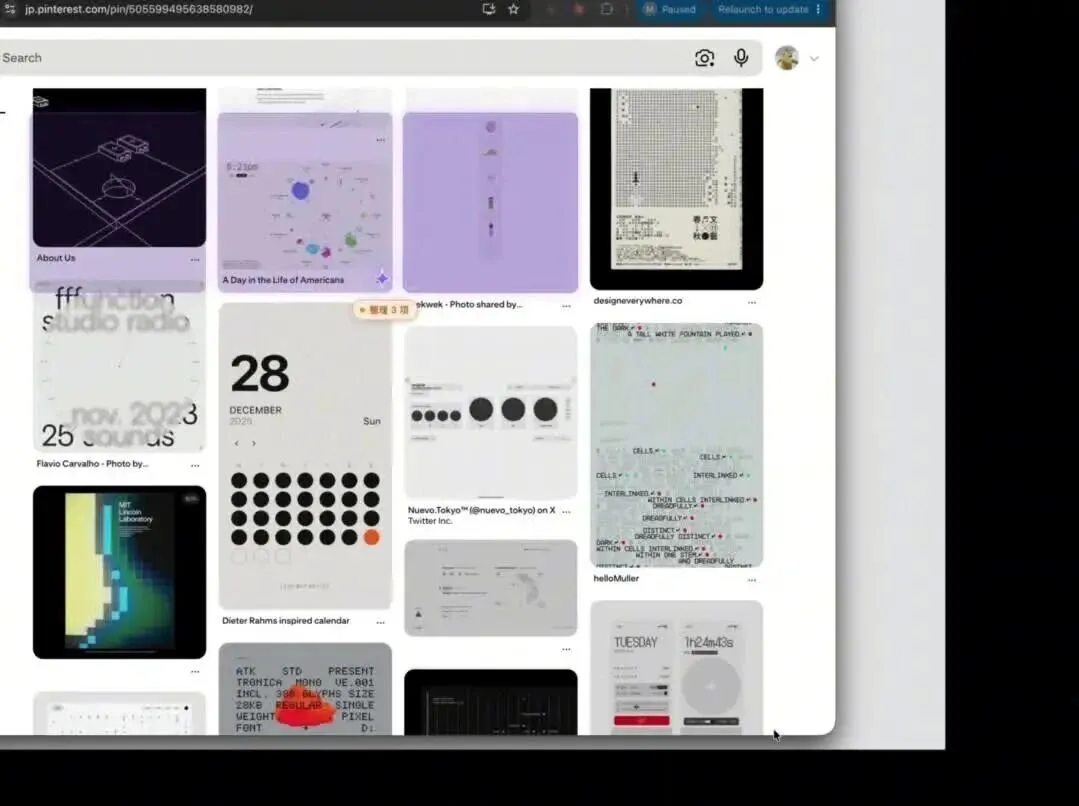Viewport: 1079px width, 806px height.
Task: Open more options for Flavio Carvalho pin
Action: [195, 466]
